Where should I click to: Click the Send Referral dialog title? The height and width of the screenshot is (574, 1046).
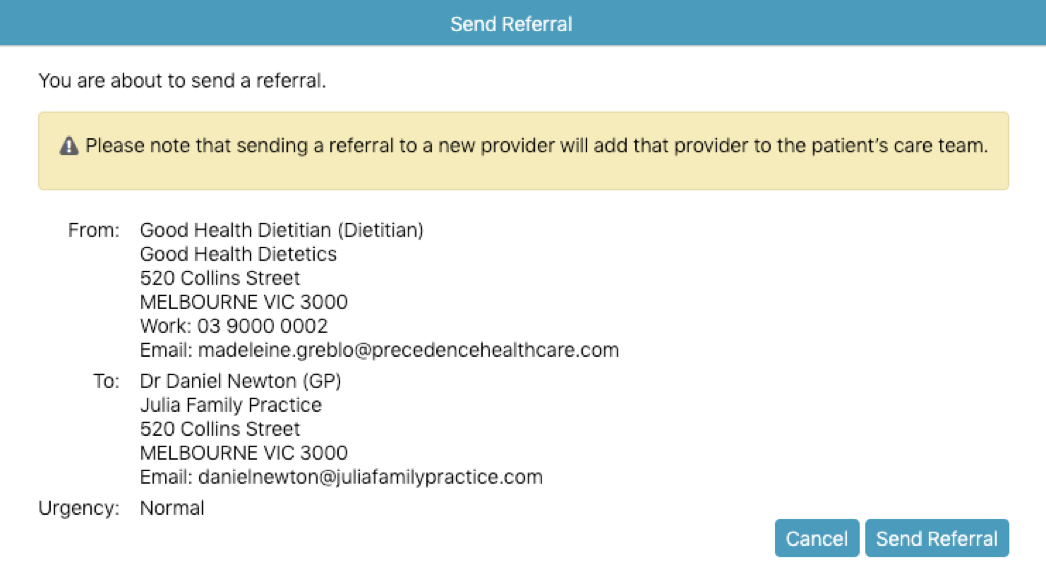tap(511, 24)
